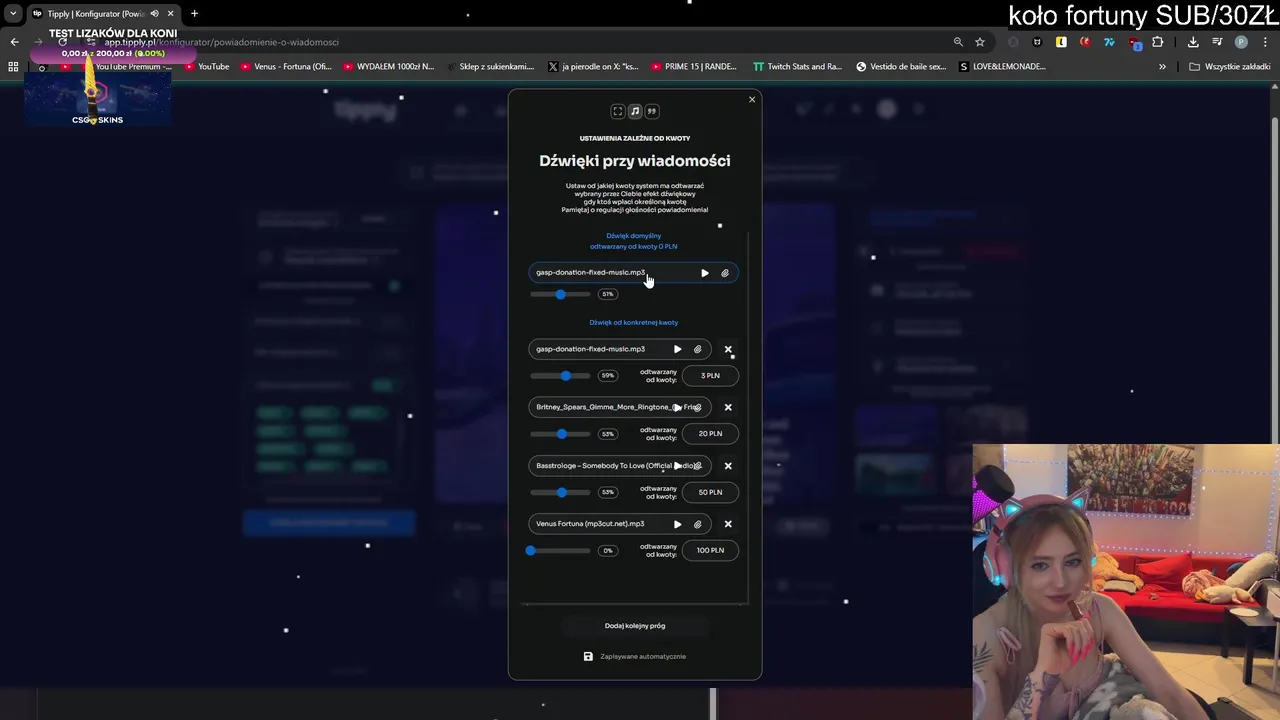Adjust volume slider for 50 PLN sound
This screenshot has height=720, width=1280.
click(560, 492)
